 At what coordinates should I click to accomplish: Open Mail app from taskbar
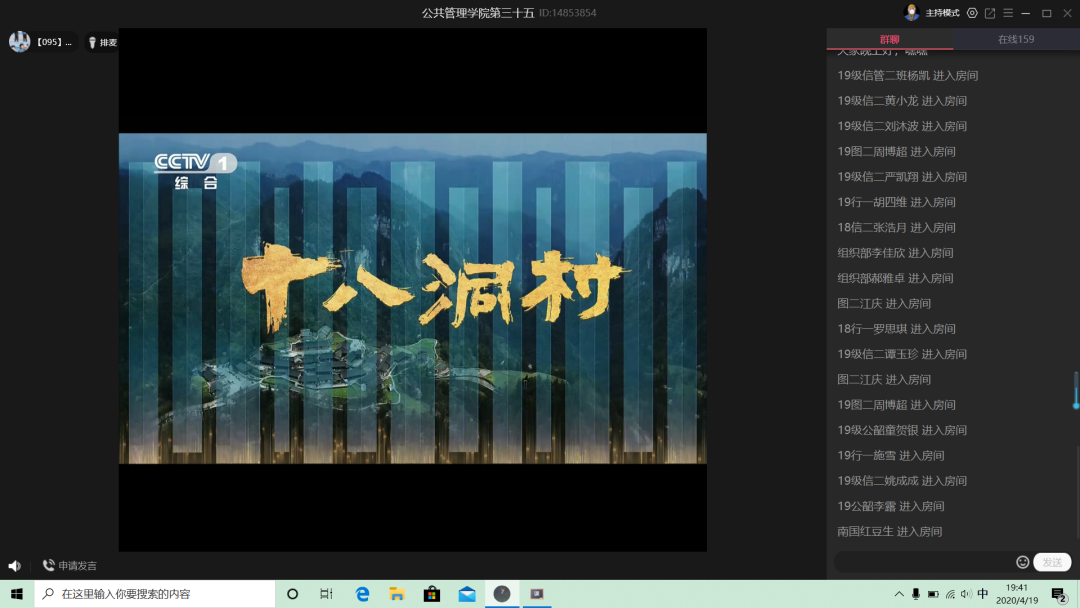point(467,594)
